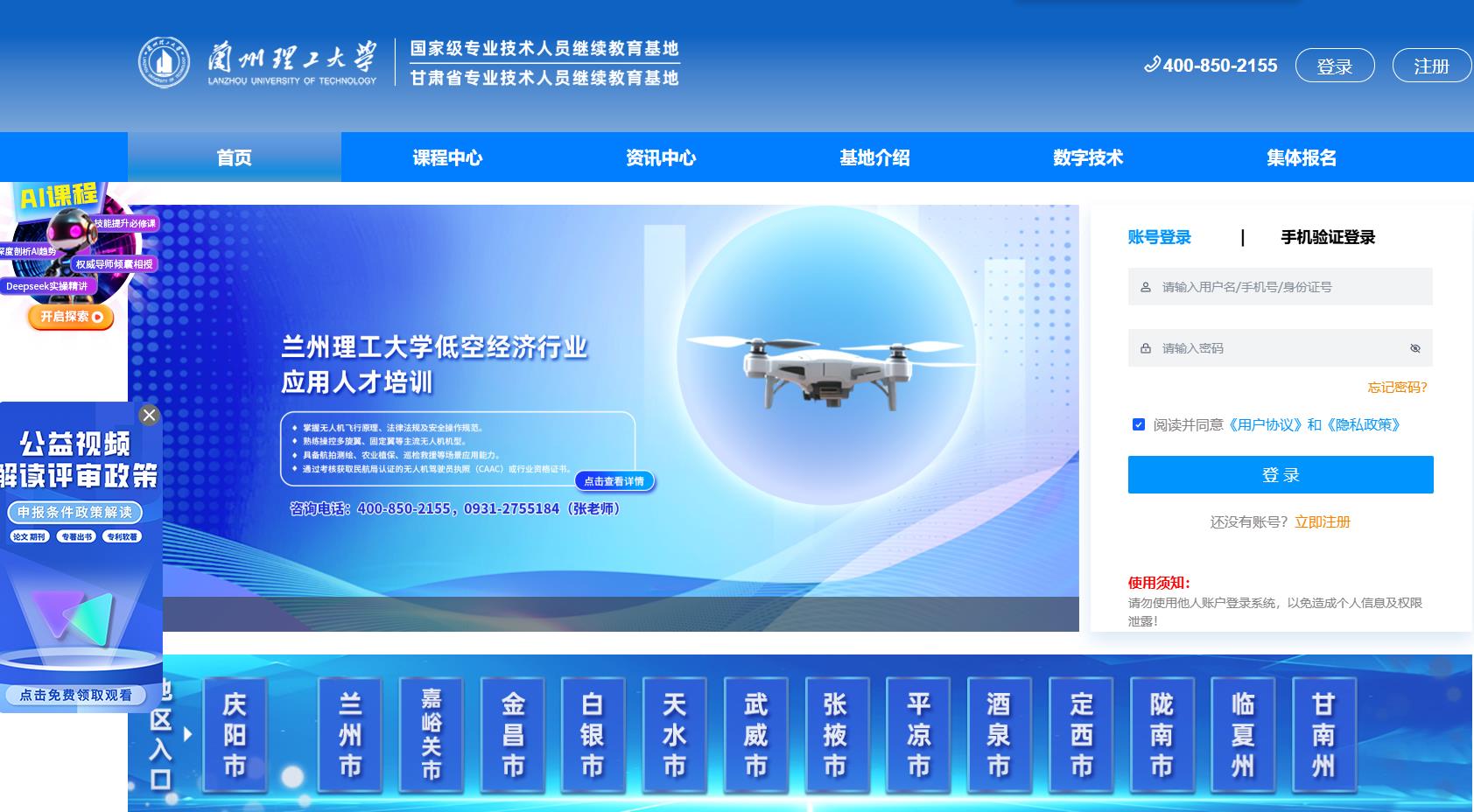Close the floating public video ad
The image size is (1474, 812).
(150, 416)
